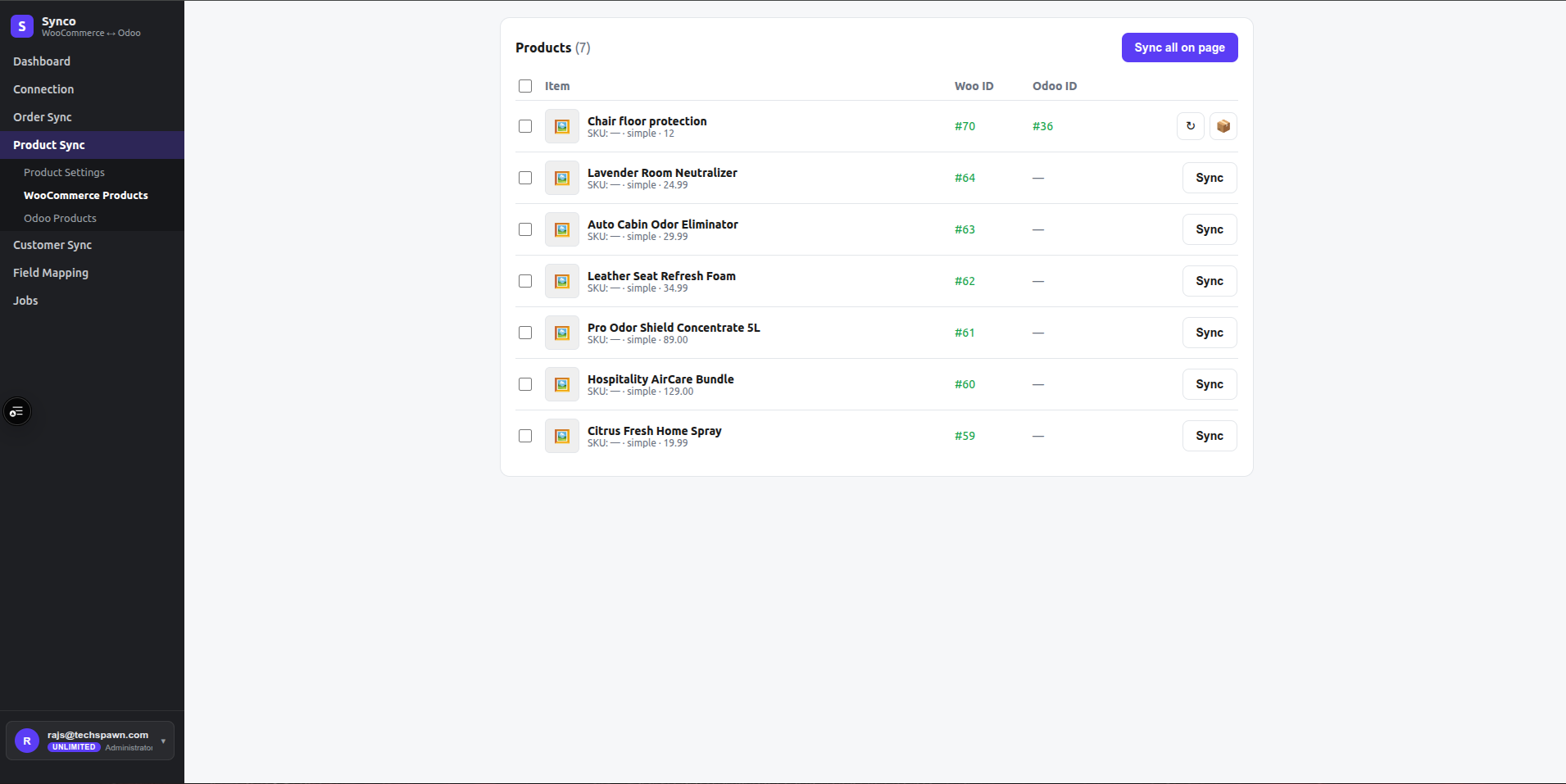The image size is (1566, 784).
Task: Click the Hospitality AirCare Bundle product name
Action: tap(660, 379)
